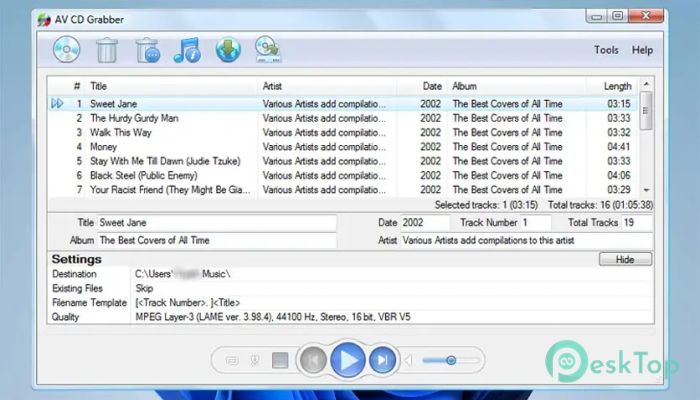The height and width of the screenshot is (400, 700).
Task: Click the Total tracks status text
Action: pyautogui.click(x=600, y=205)
